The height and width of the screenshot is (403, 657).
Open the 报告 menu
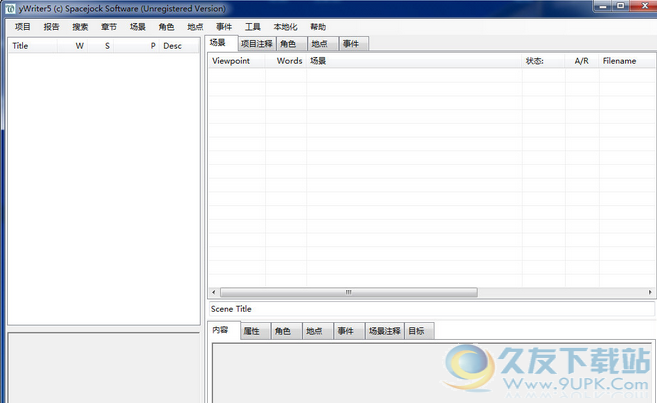pos(52,27)
